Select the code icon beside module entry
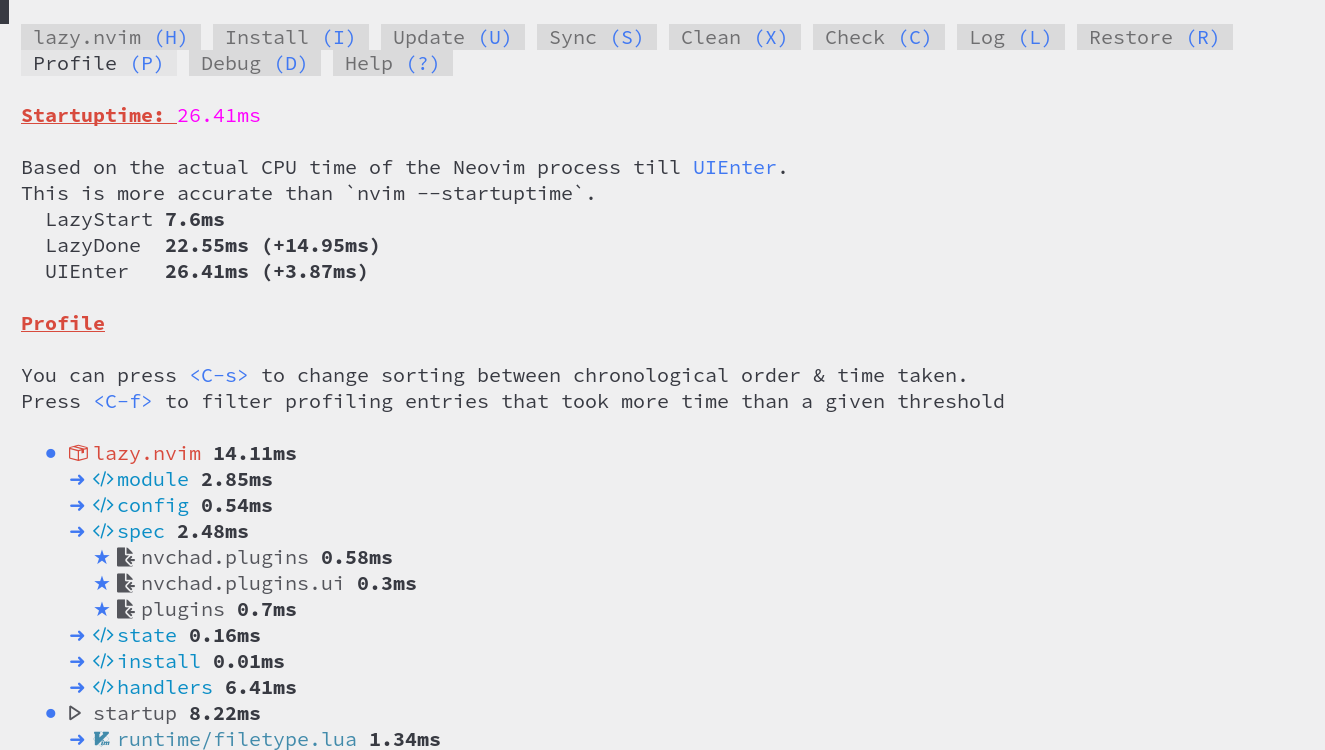This screenshot has width=1325, height=750. [102, 479]
